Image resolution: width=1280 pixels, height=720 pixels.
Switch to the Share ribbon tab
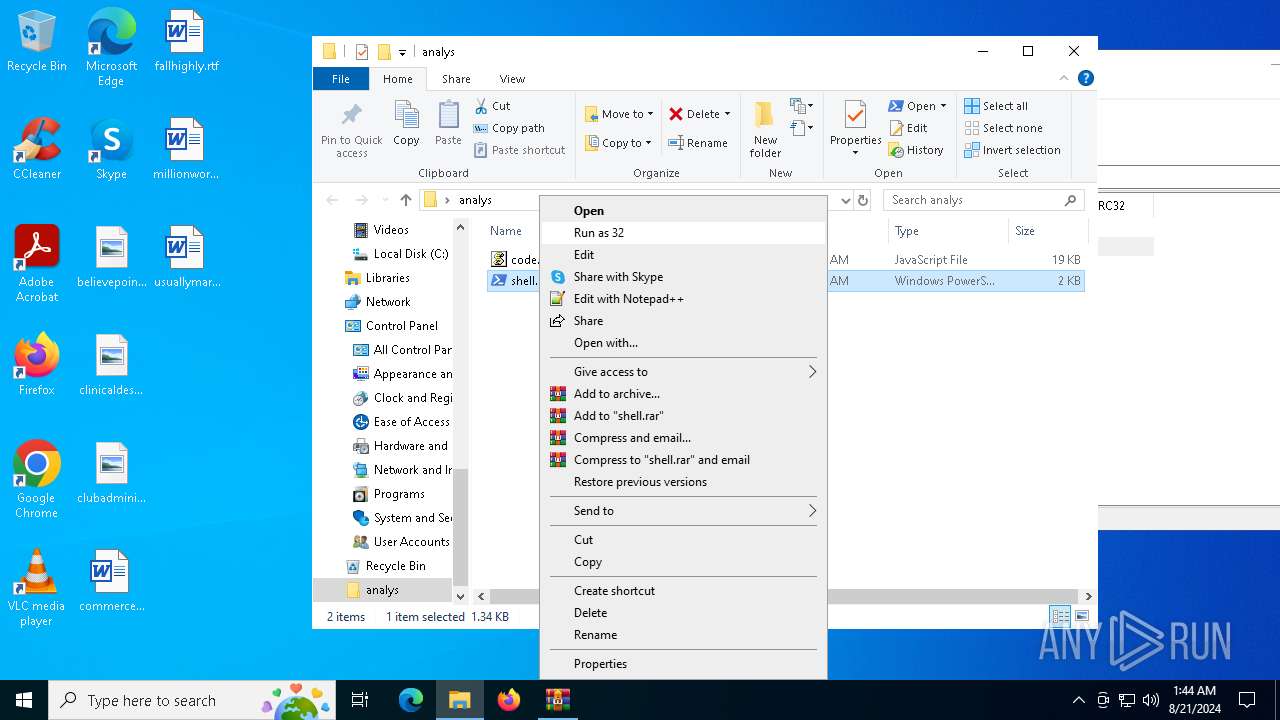(456, 79)
